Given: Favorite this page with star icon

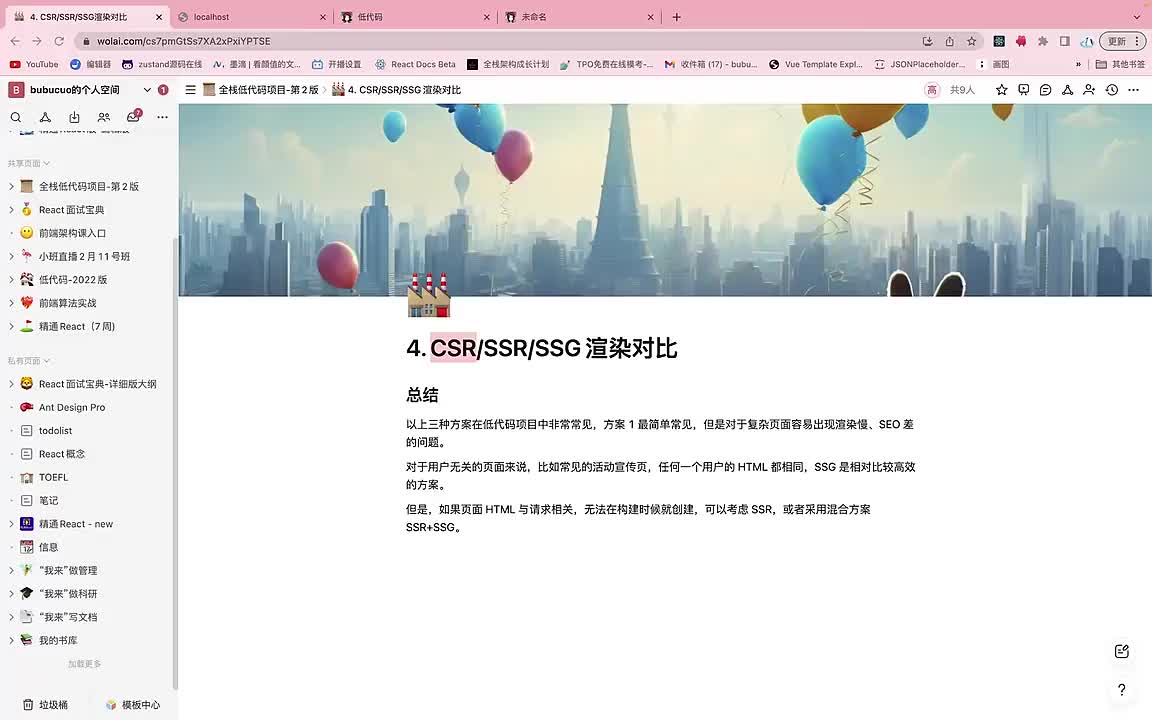Looking at the screenshot, I should [1001, 90].
